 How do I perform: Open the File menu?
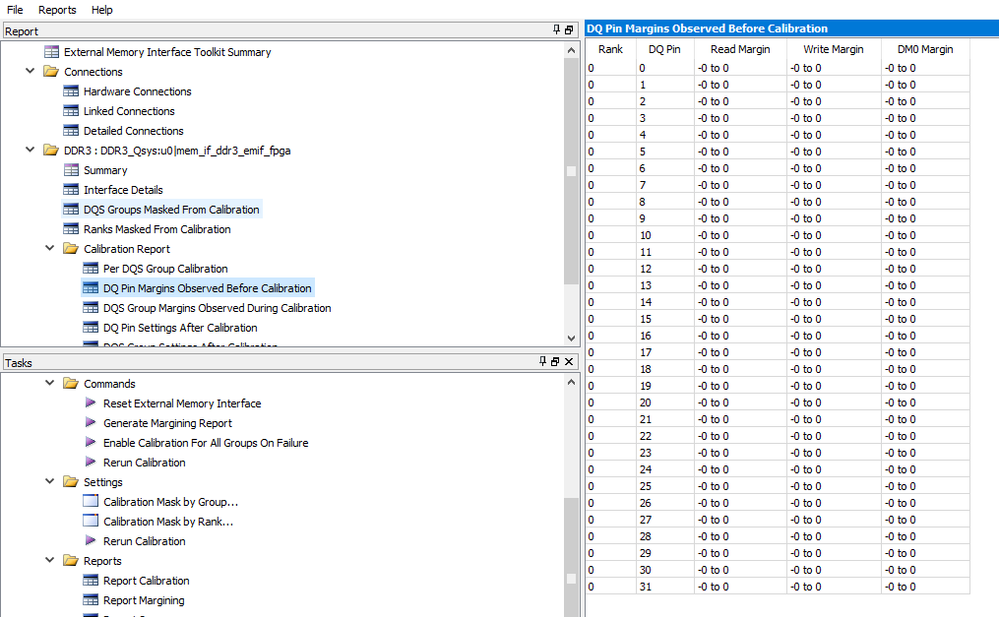[x=15, y=10]
